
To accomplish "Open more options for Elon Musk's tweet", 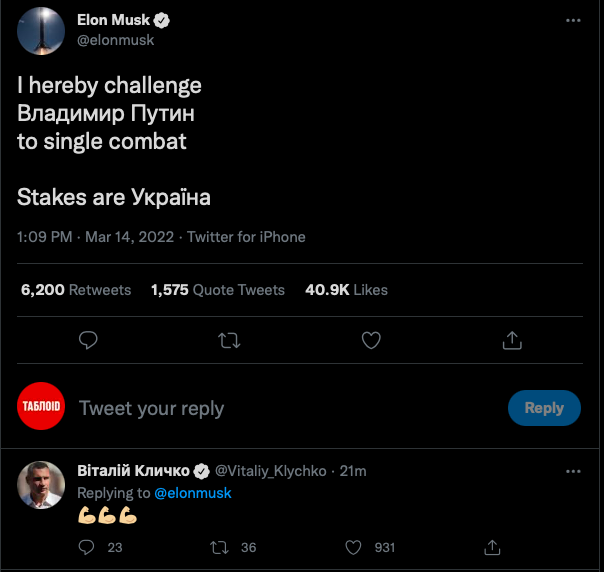I will click(573, 20).
